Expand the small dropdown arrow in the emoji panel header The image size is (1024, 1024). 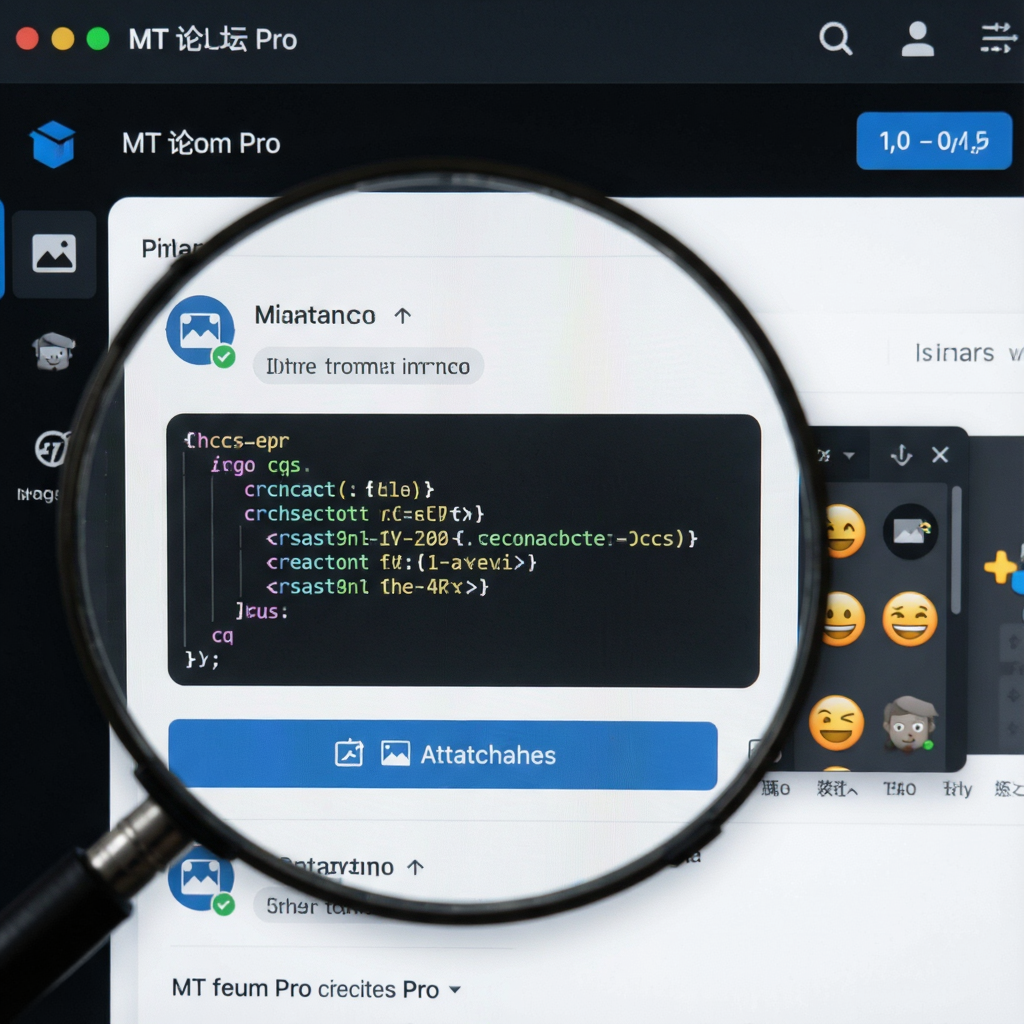point(849,455)
